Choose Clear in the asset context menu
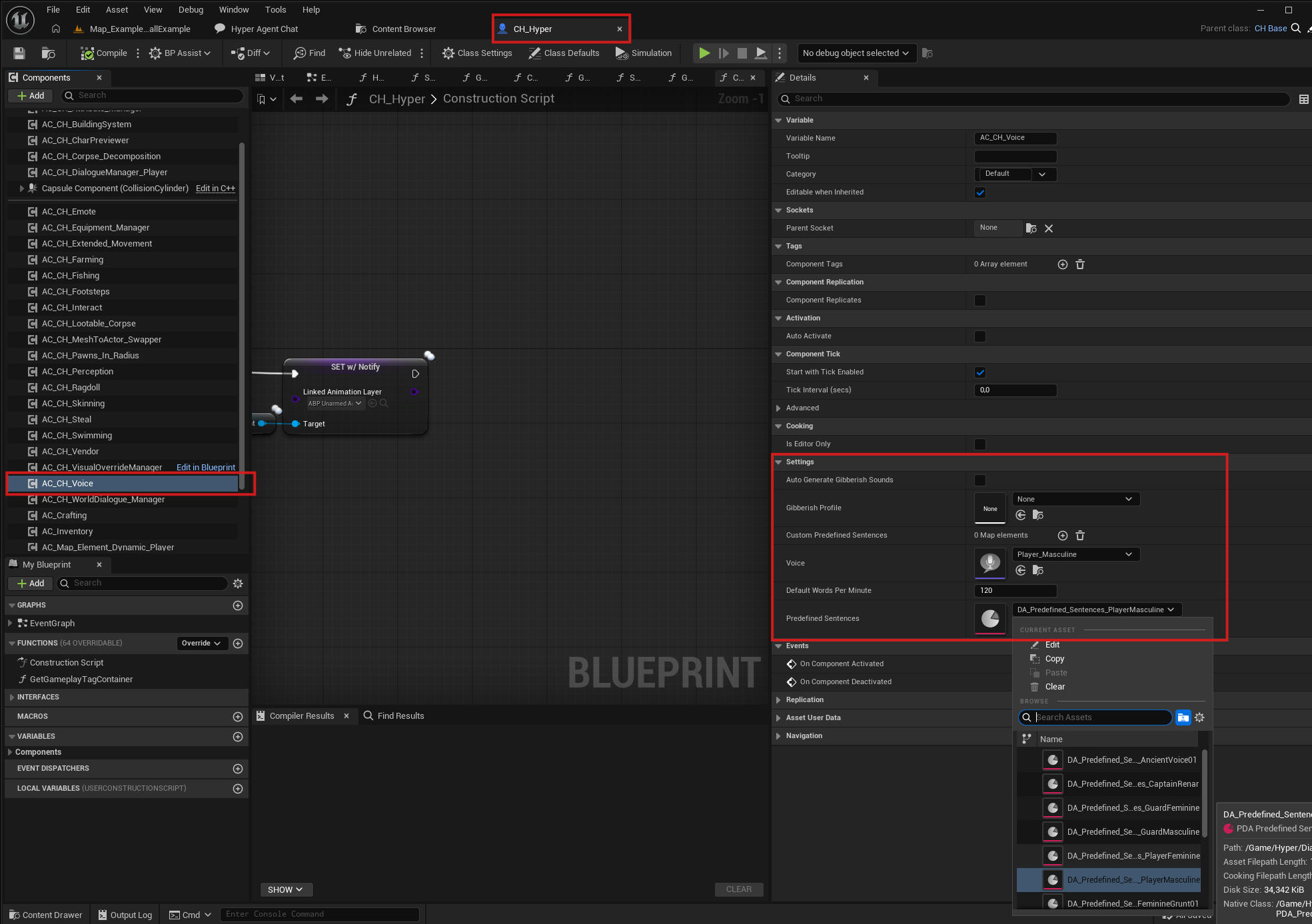Image resolution: width=1312 pixels, height=924 pixels. [1055, 687]
